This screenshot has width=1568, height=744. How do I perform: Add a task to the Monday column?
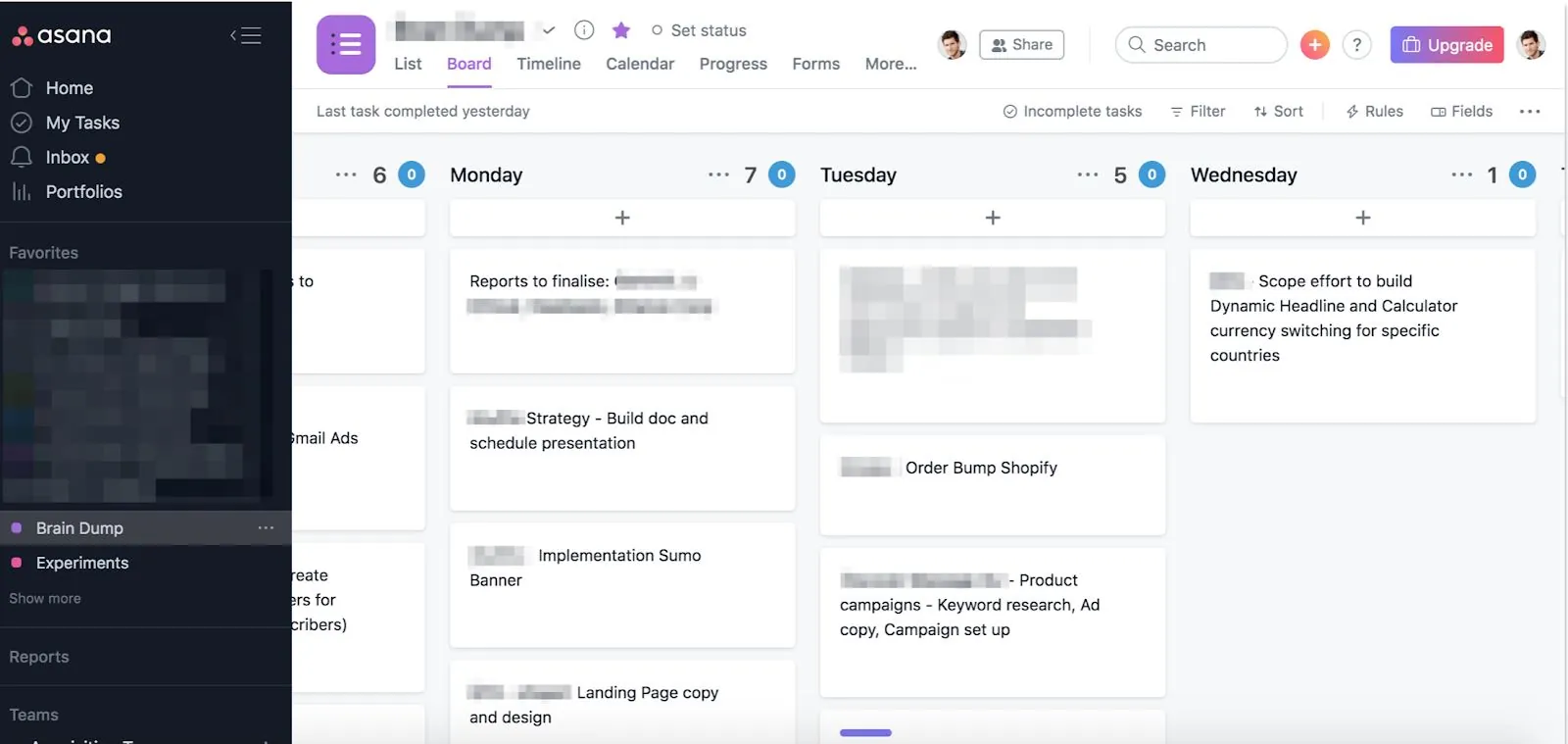click(622, 218)
